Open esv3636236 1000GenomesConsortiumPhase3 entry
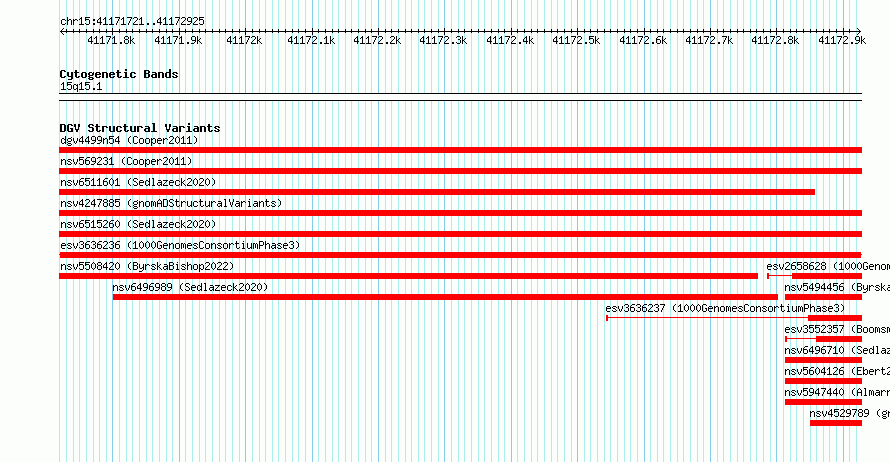This screenshot has width=890, height=462. pyautogui.click(x=180, y=246)
